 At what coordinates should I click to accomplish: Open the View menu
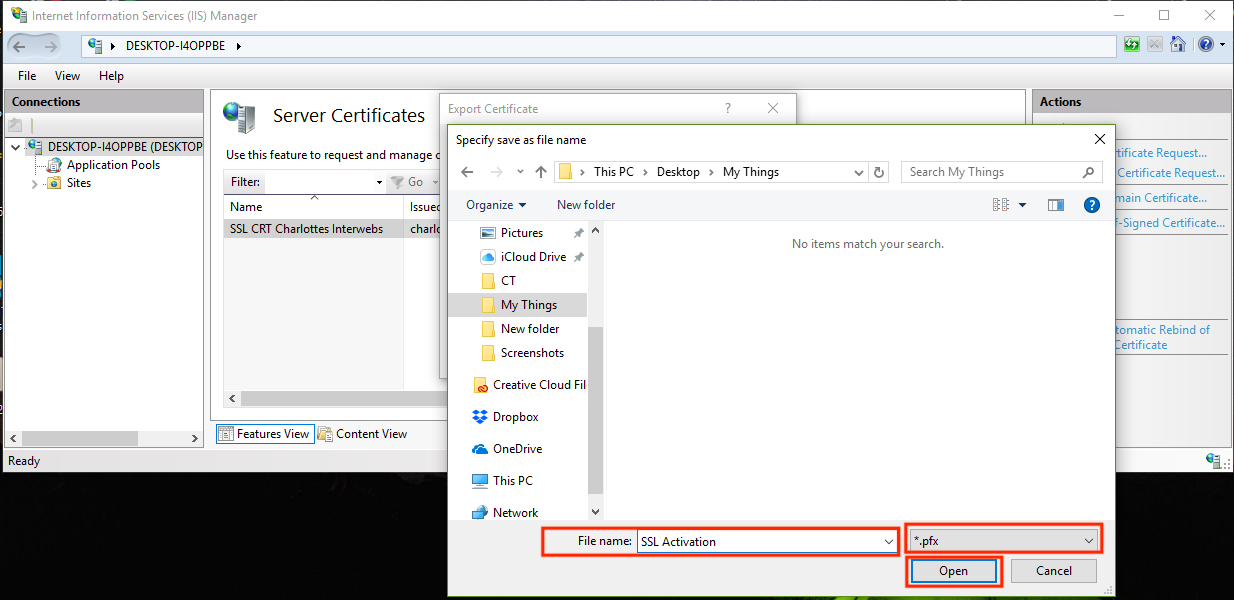[x=67, y=76]
